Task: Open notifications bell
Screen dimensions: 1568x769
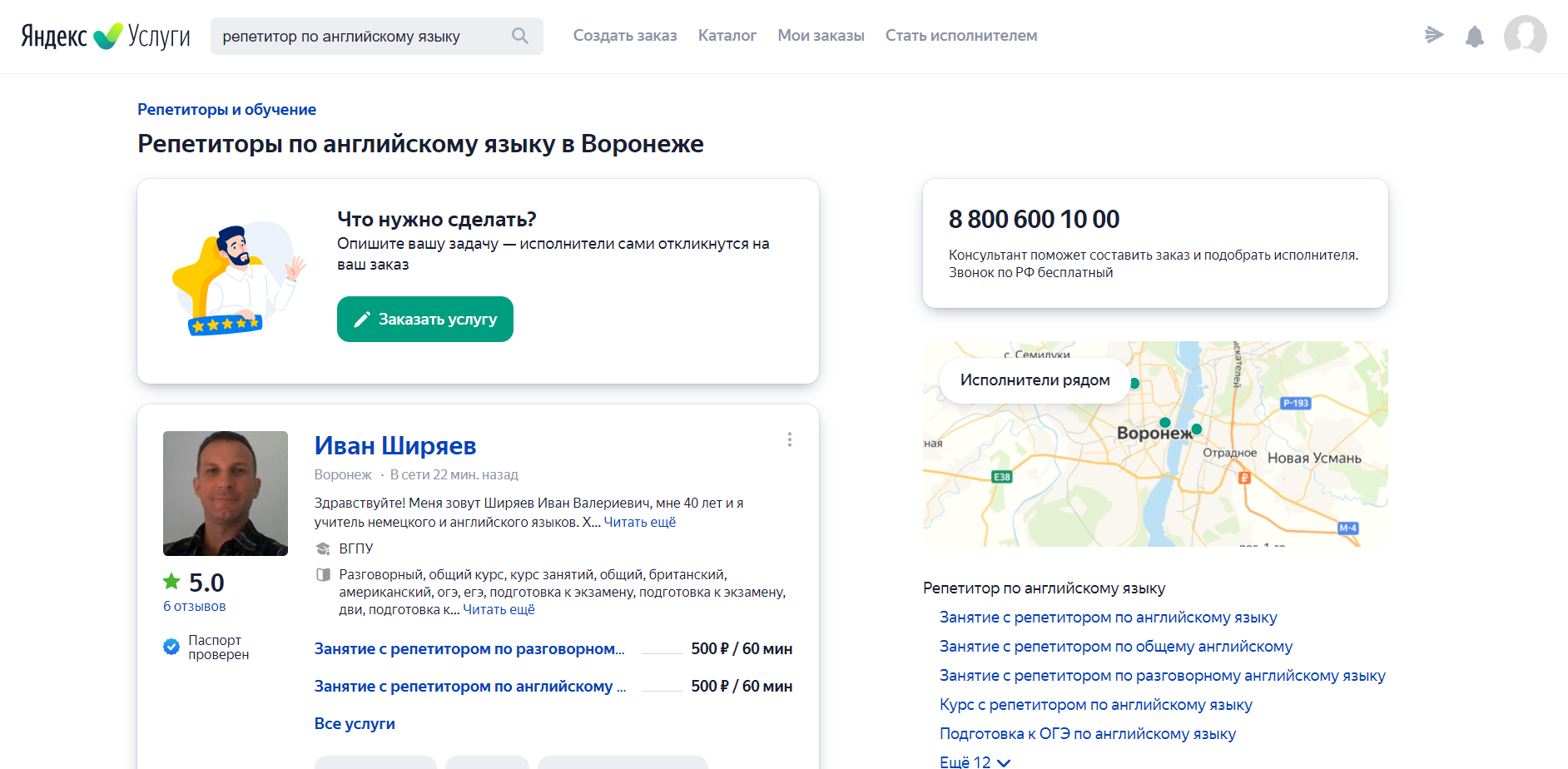Action: point(1474,37)
